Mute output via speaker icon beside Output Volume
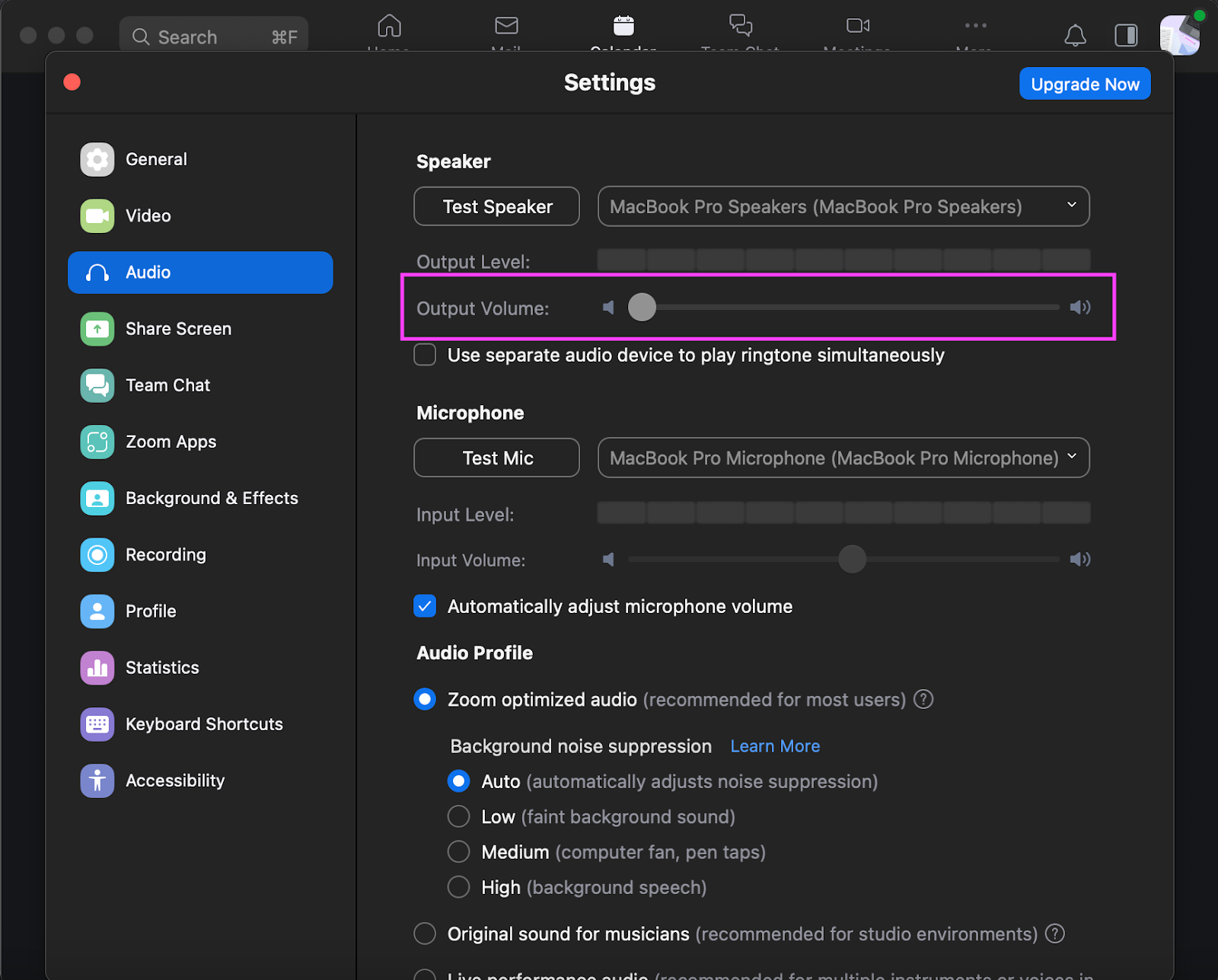1218x980 pixels. pos(608,308)
